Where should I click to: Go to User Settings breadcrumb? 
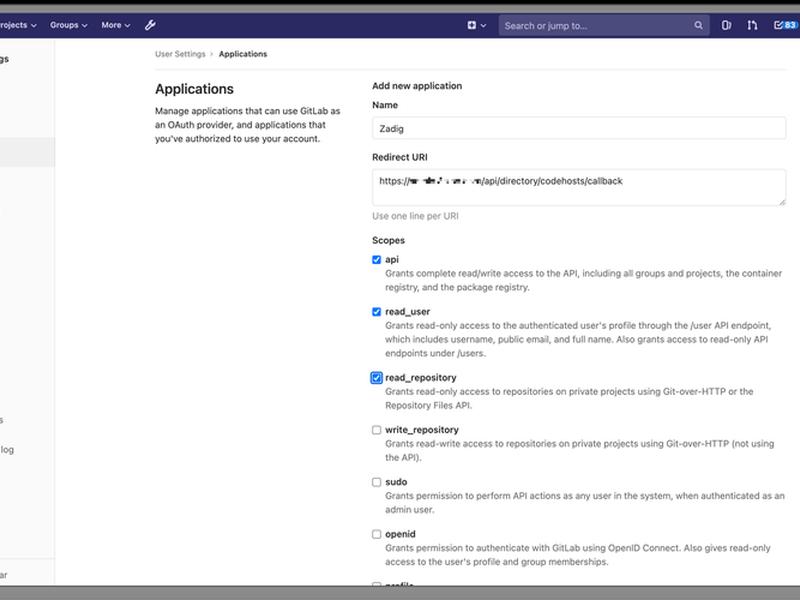click(180, 54)
